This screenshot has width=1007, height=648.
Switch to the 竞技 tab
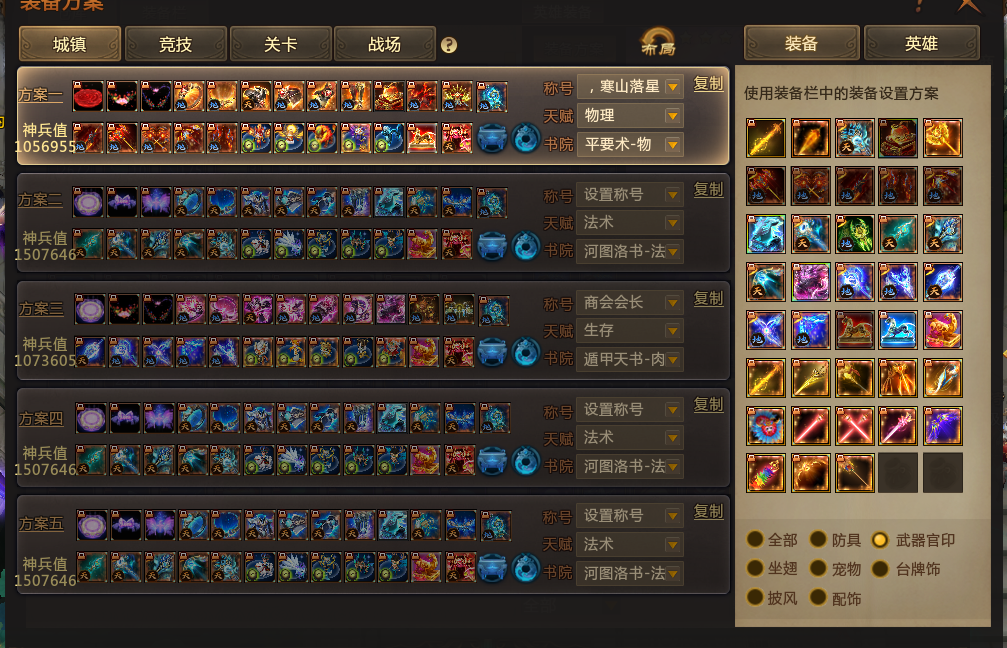(x=175, y=44)
